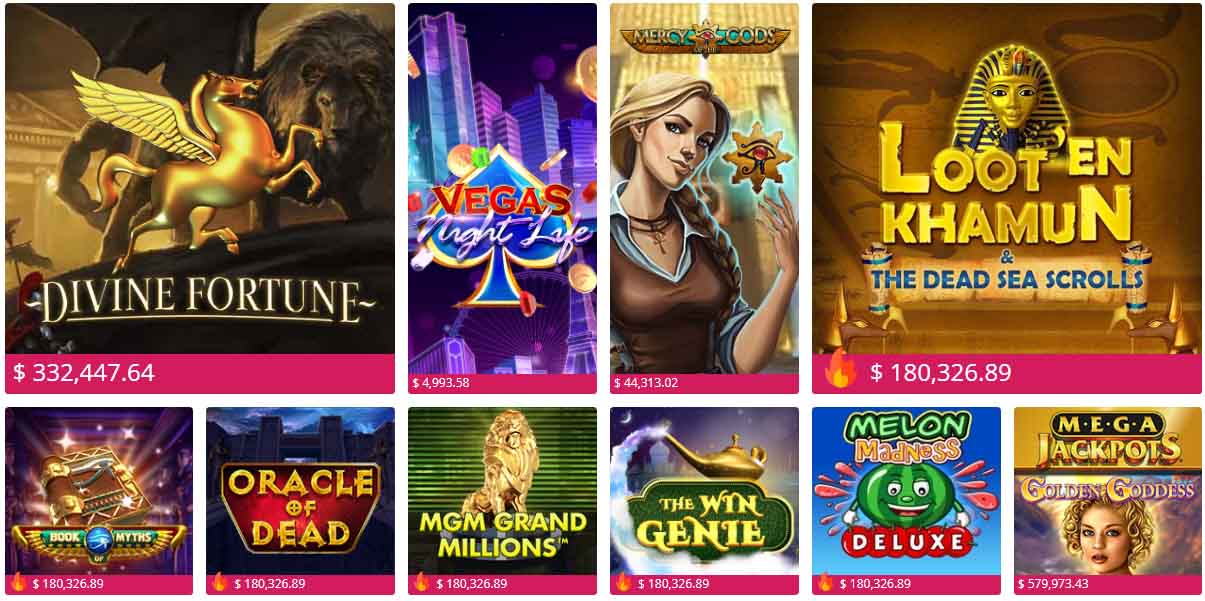Open the Book of Myths game

click(99, 491)
